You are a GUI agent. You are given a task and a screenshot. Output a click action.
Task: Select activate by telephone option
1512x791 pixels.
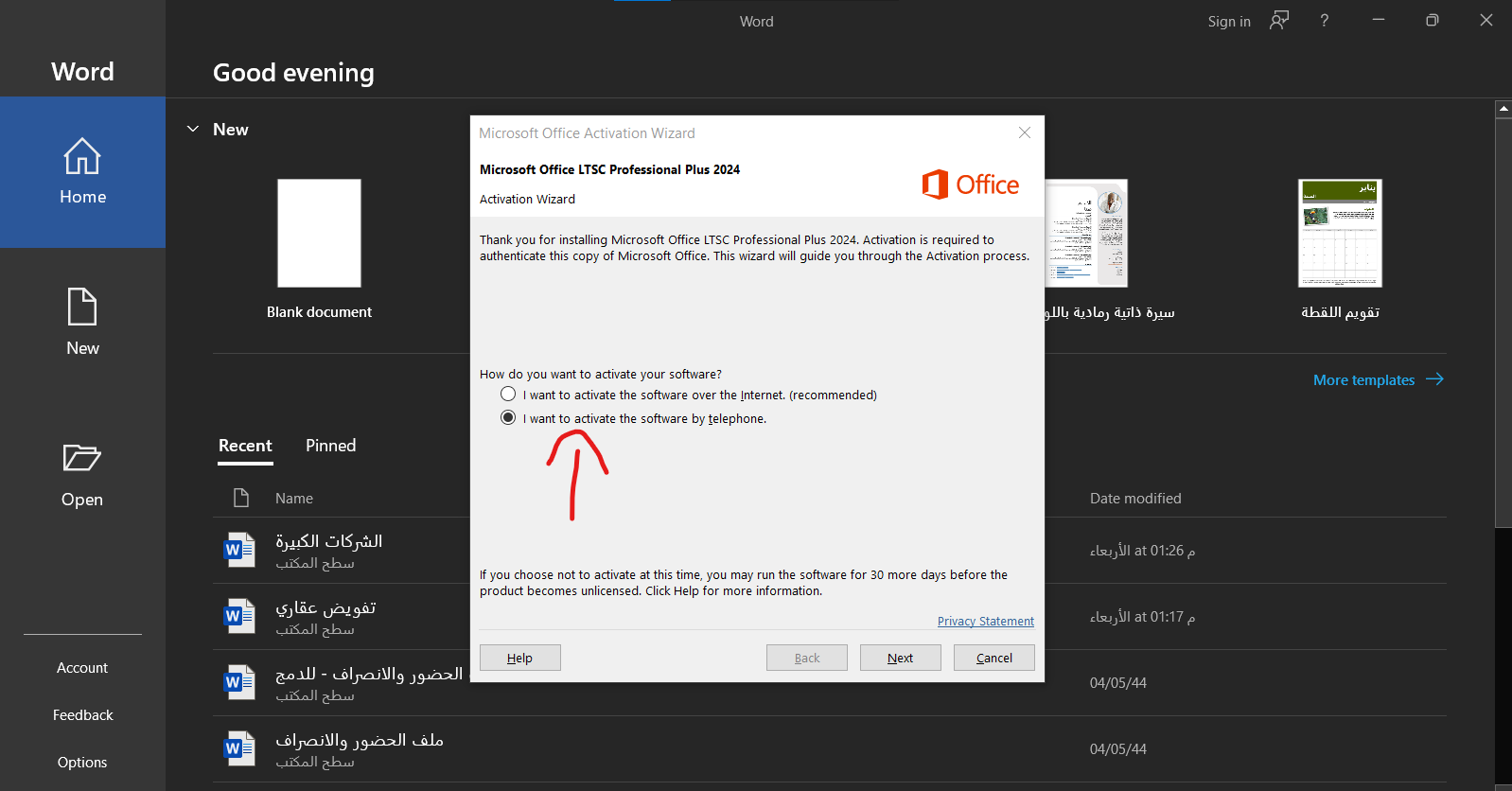tap(508, 418)
